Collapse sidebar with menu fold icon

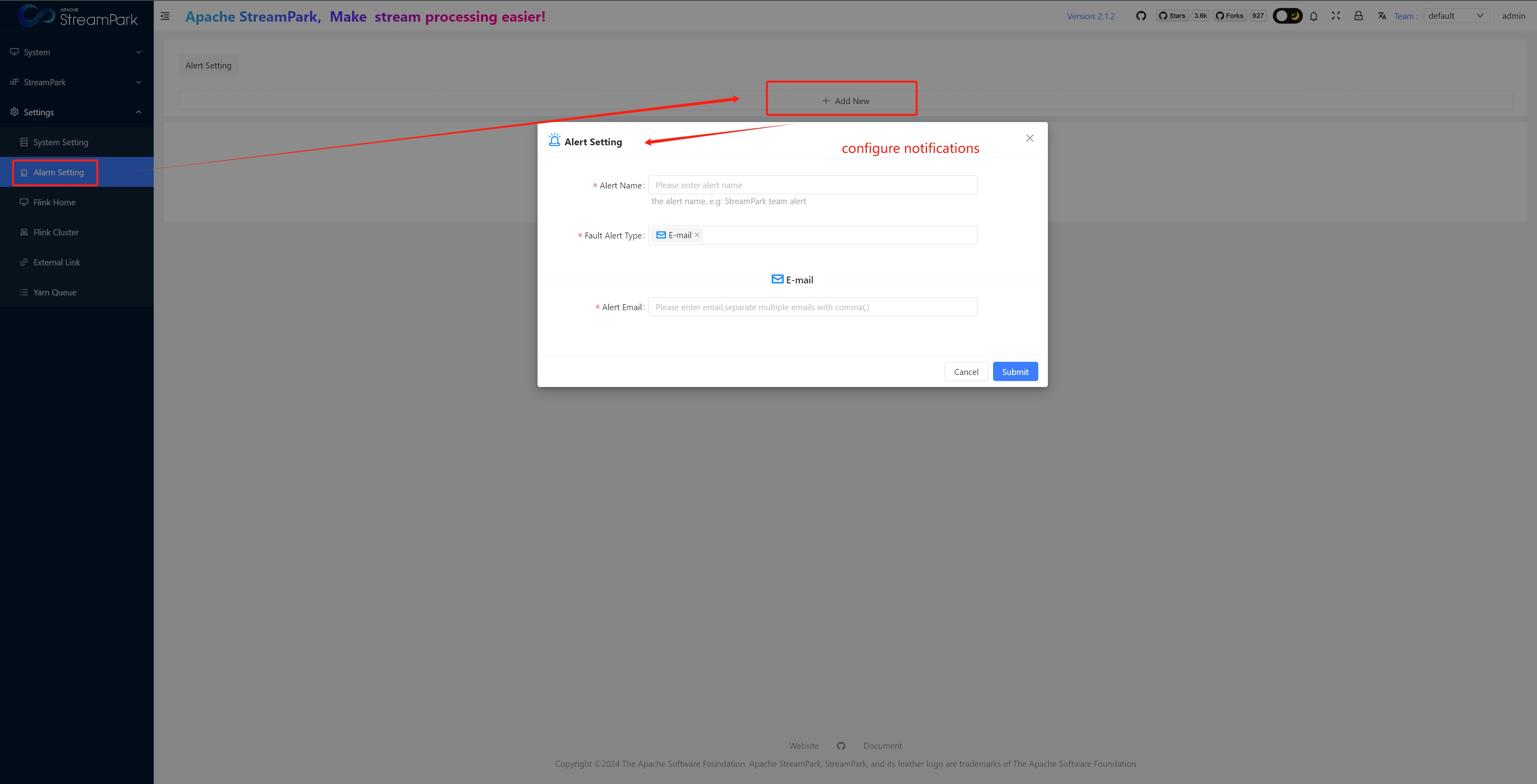165,16
